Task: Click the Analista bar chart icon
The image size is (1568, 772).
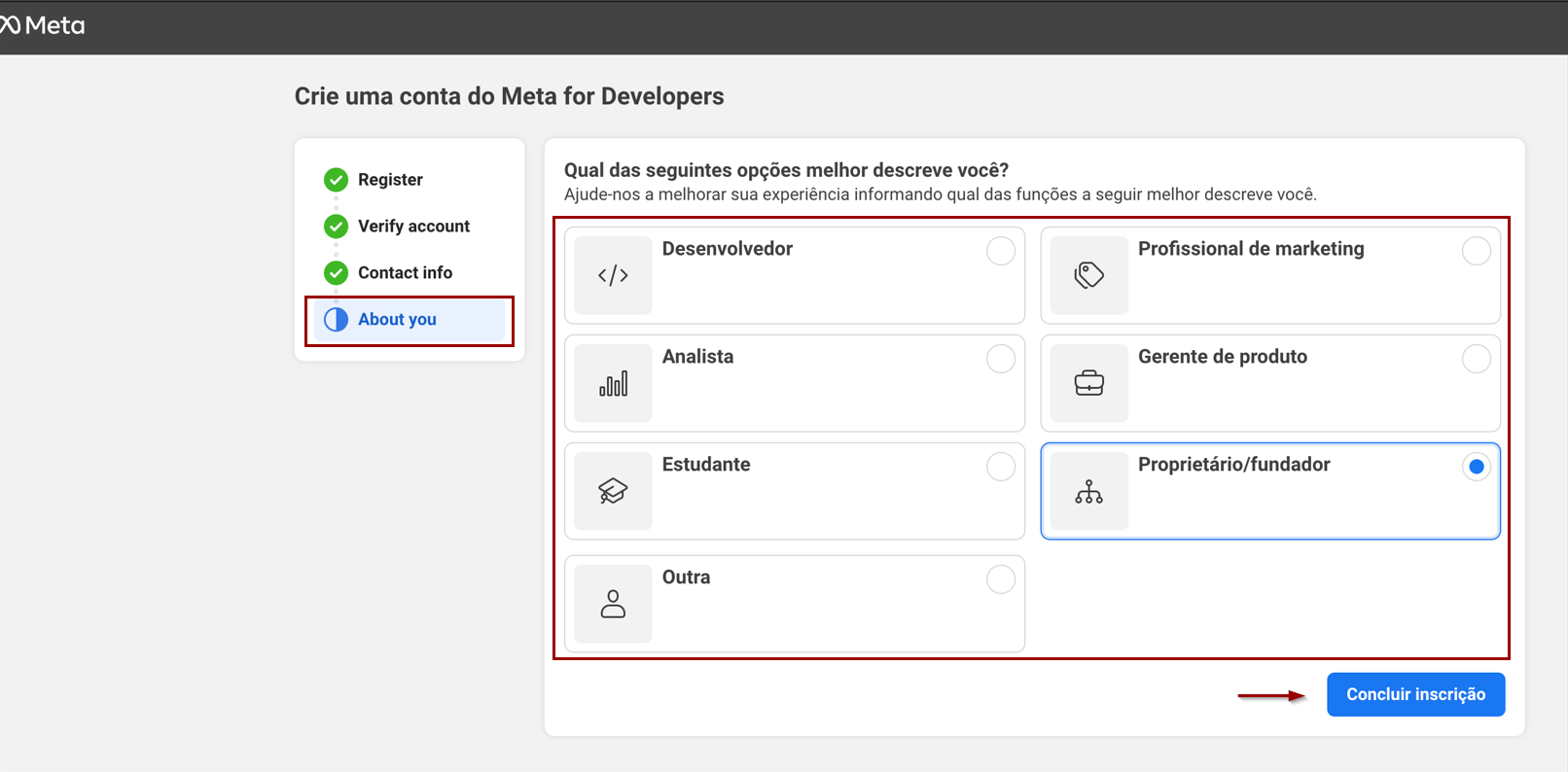Action: pyautogui.click(x=613, y=383)
